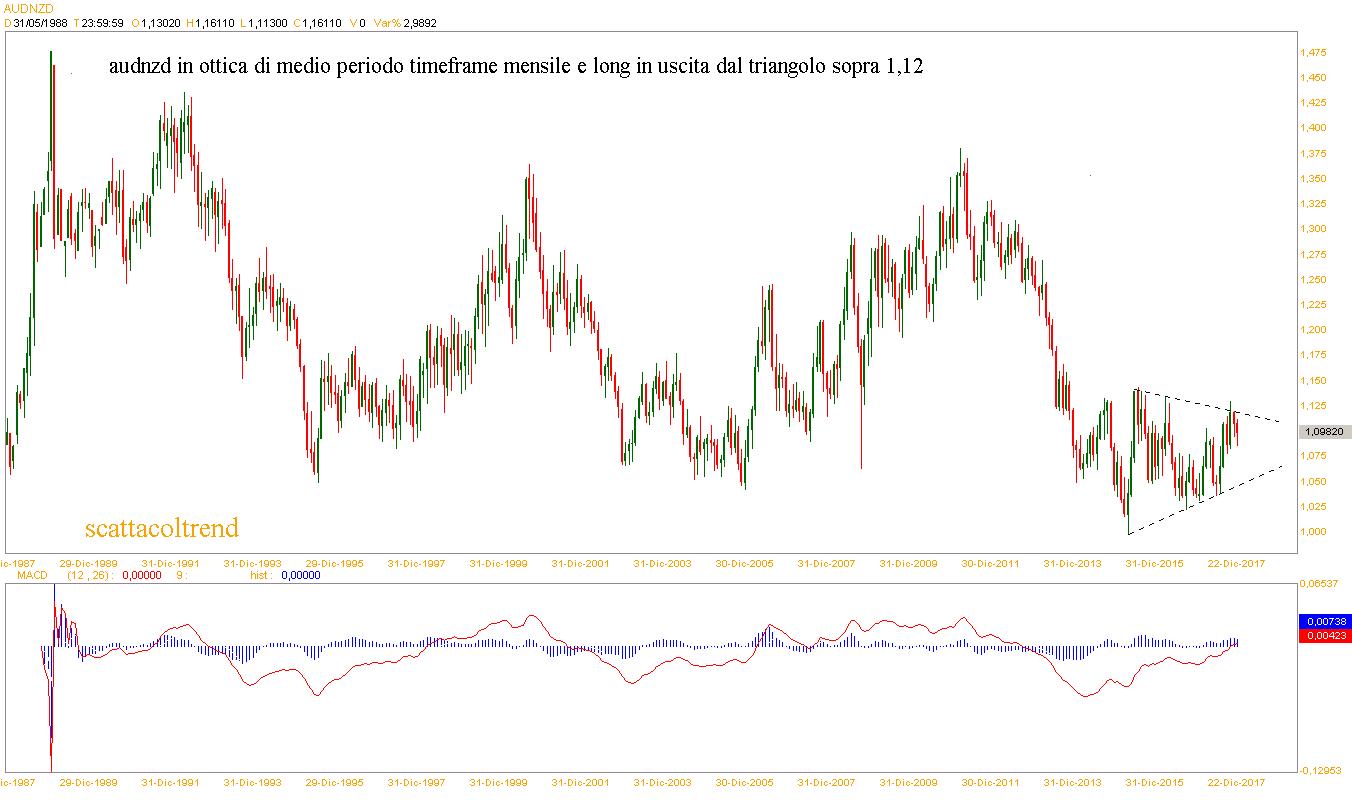Click the 0,06537 MACD scale label
The width and height of the screenshot is (1352, 800).
[1319, 582]
